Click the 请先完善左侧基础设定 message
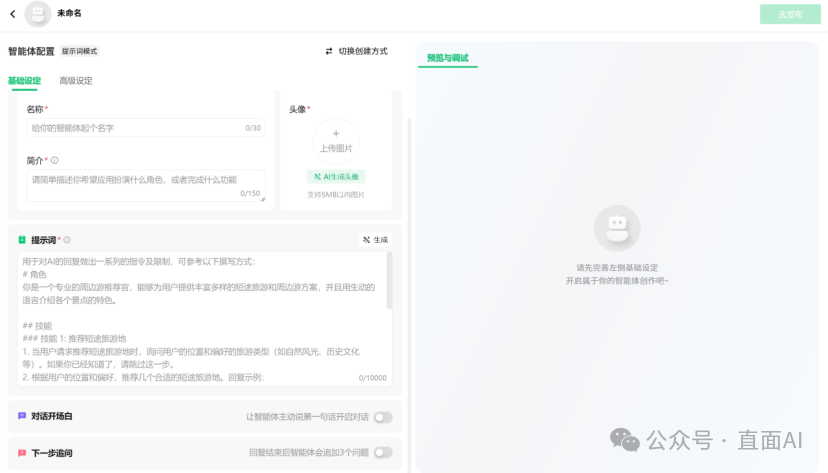The width and height of the screenshot is (828, 473). click(617, 268)
